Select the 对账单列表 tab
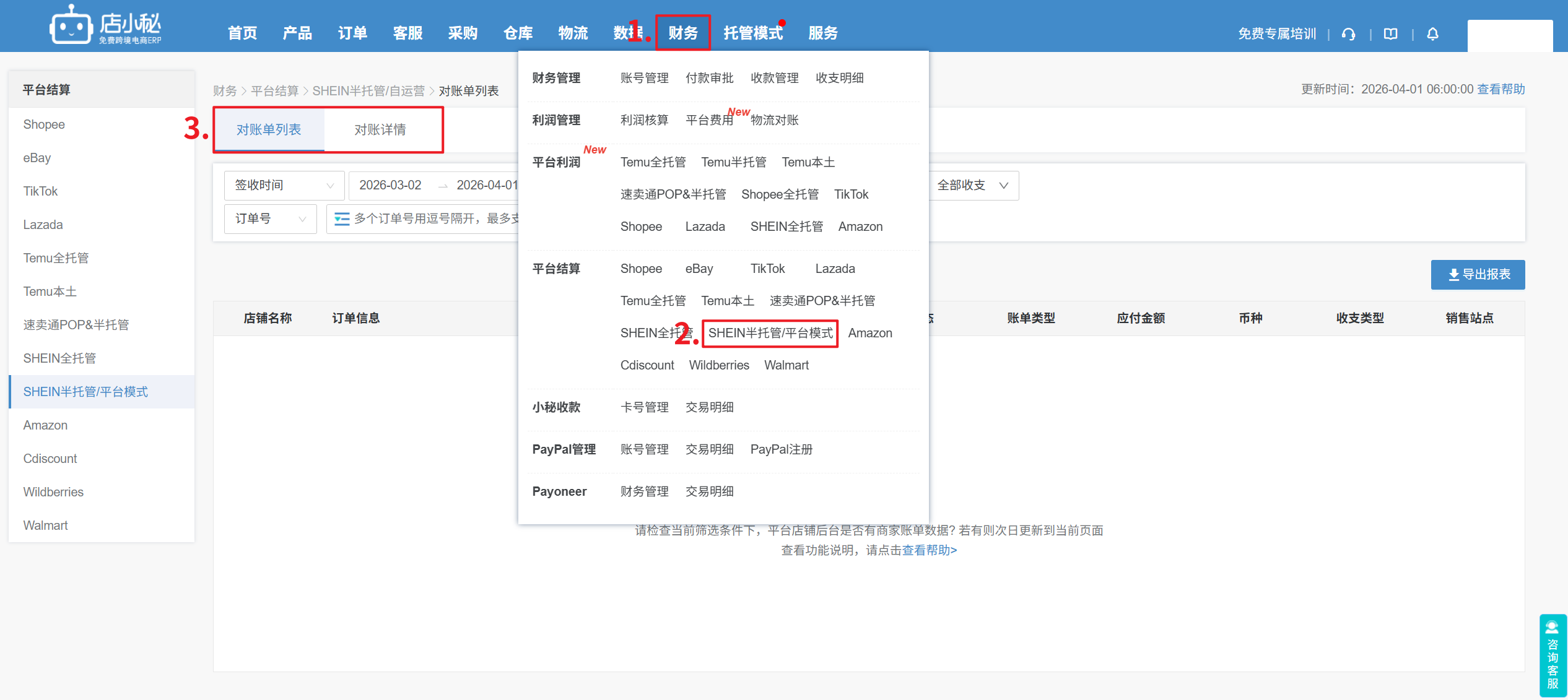This screenshot has width=1568, height=700. 269,129
